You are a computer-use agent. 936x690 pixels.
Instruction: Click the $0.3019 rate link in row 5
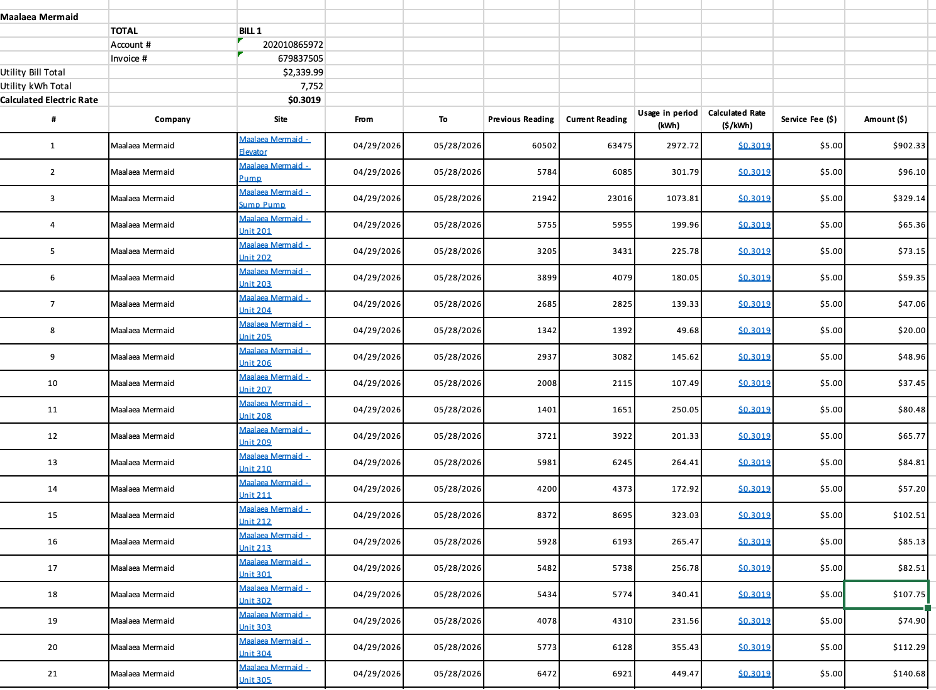tap(755, 251)
